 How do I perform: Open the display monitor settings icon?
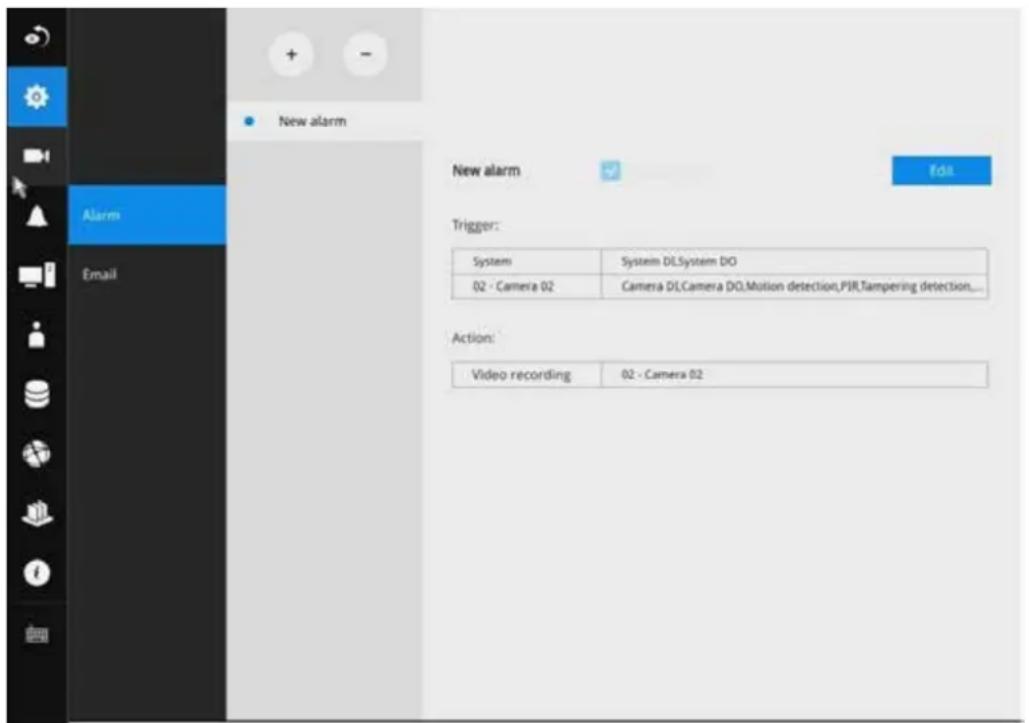pyautogui.click(x=37, y=275)
